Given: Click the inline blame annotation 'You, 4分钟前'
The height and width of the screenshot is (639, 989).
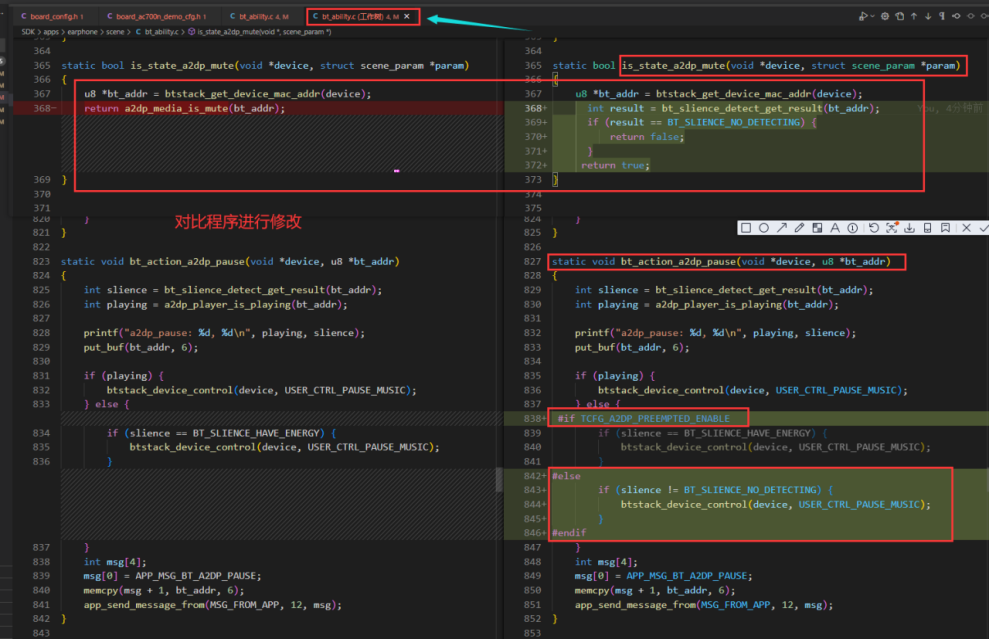Looking at the screenshot, I should (x=950, y=108).
